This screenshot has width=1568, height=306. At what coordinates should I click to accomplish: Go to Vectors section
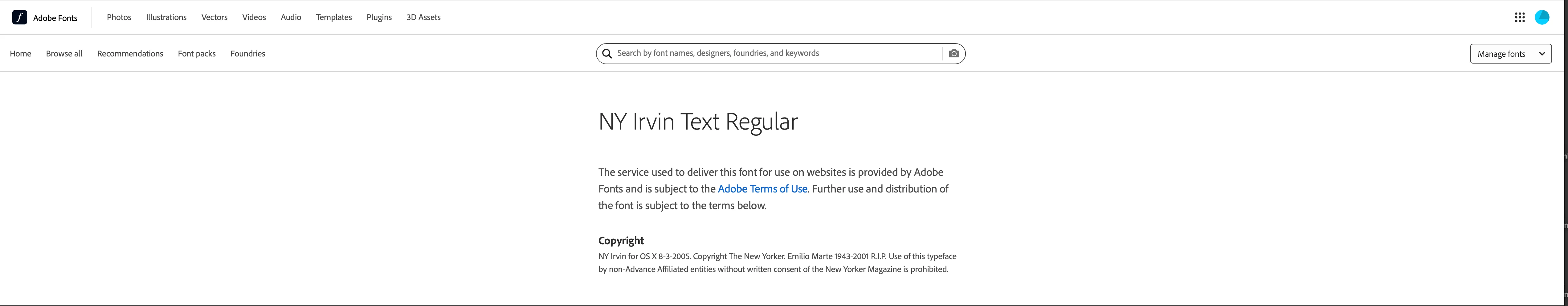214,17
